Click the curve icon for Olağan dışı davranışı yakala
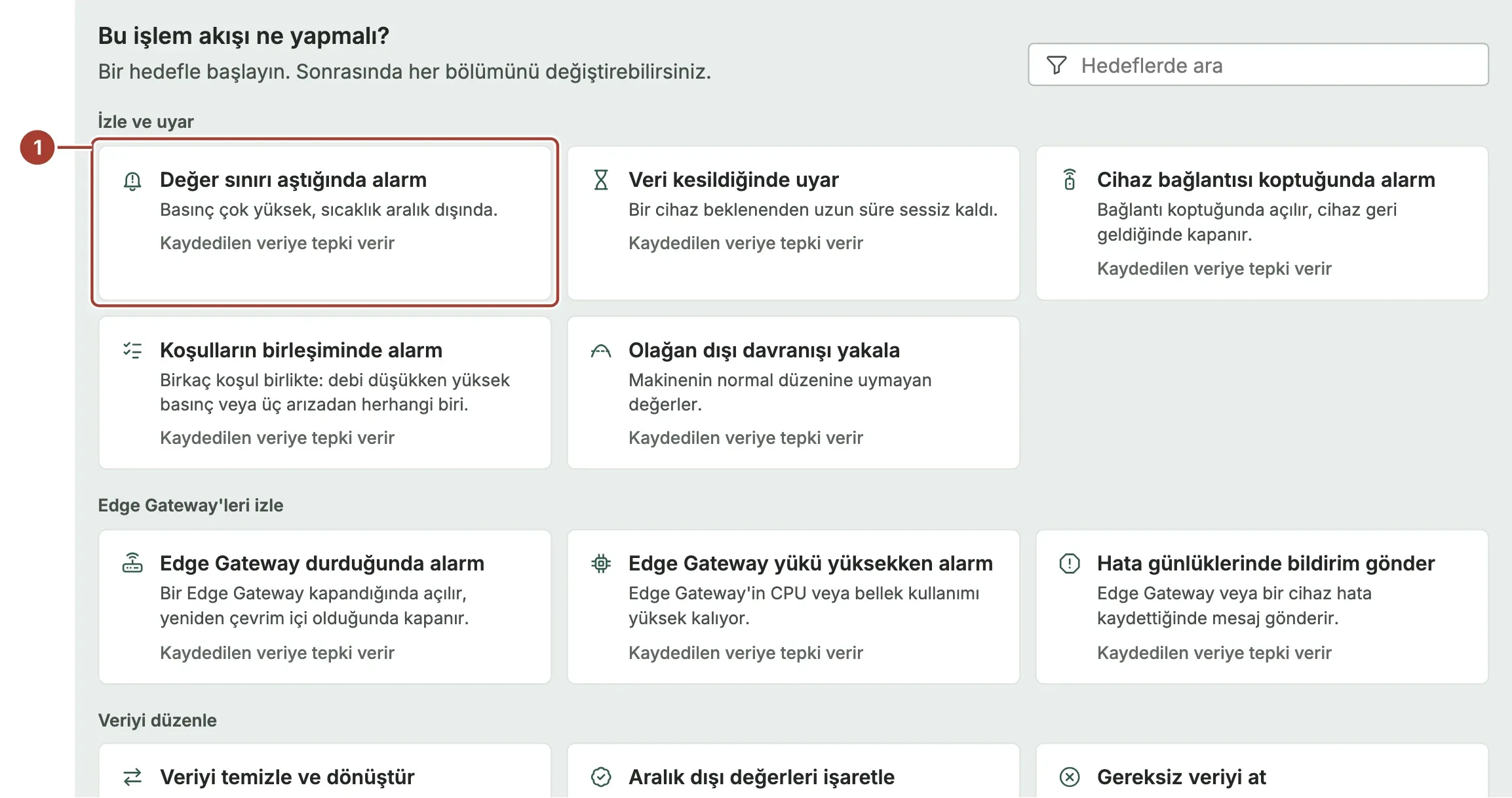1512x798 pixels. pos(601,351)
